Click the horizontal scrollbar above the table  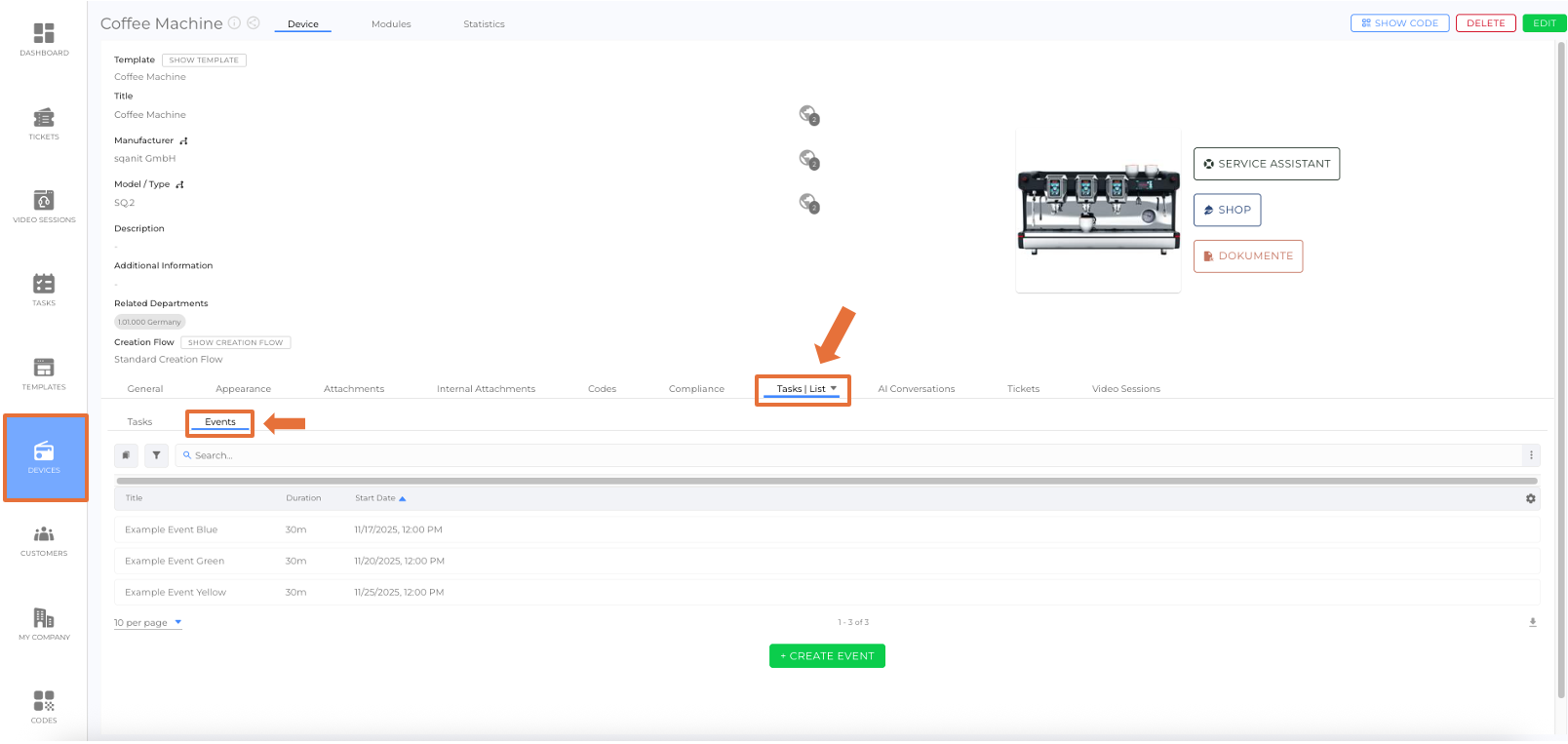click(x=826, y=481)
